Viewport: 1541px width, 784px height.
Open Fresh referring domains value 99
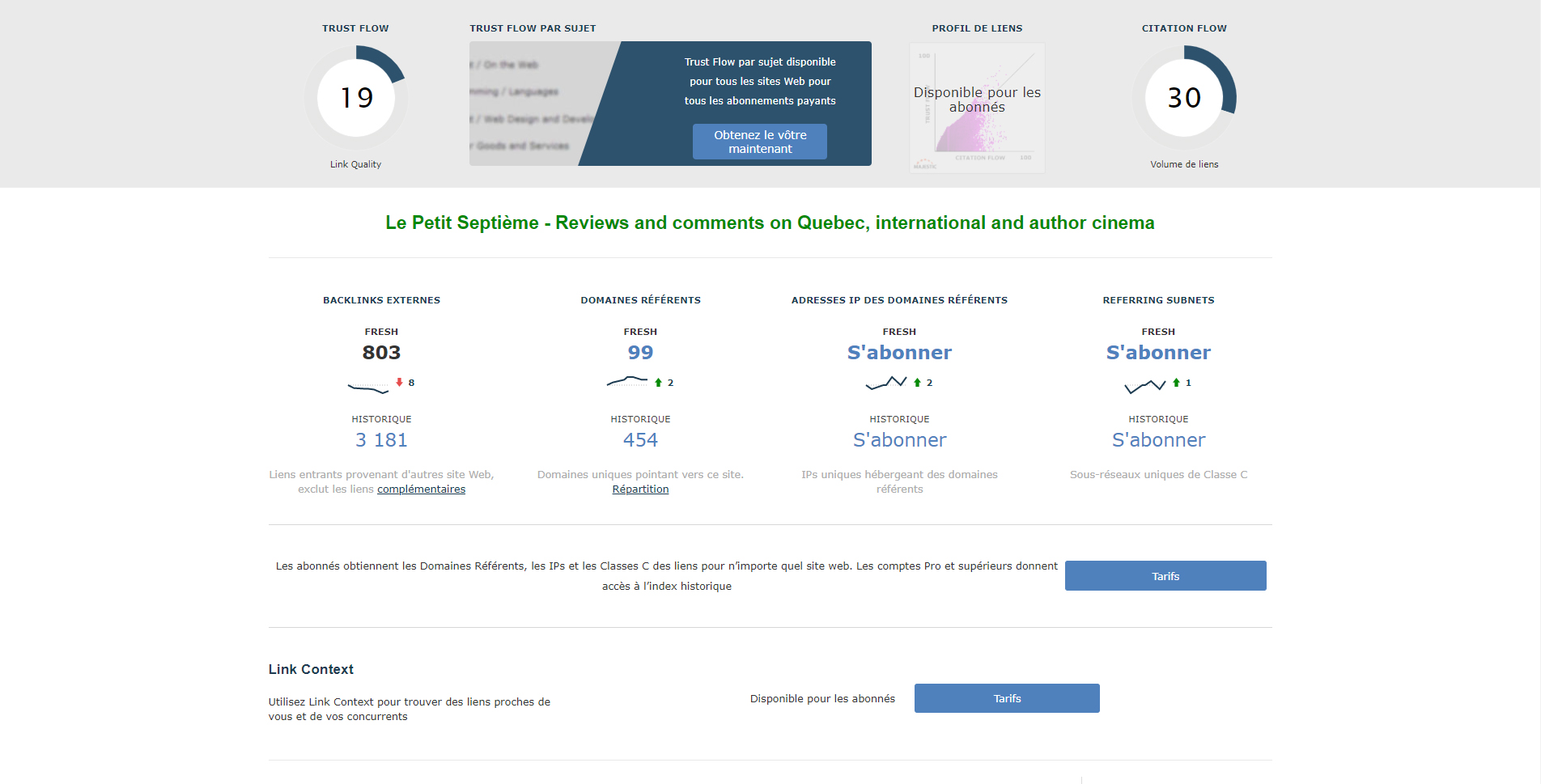(x=640, y=353)
